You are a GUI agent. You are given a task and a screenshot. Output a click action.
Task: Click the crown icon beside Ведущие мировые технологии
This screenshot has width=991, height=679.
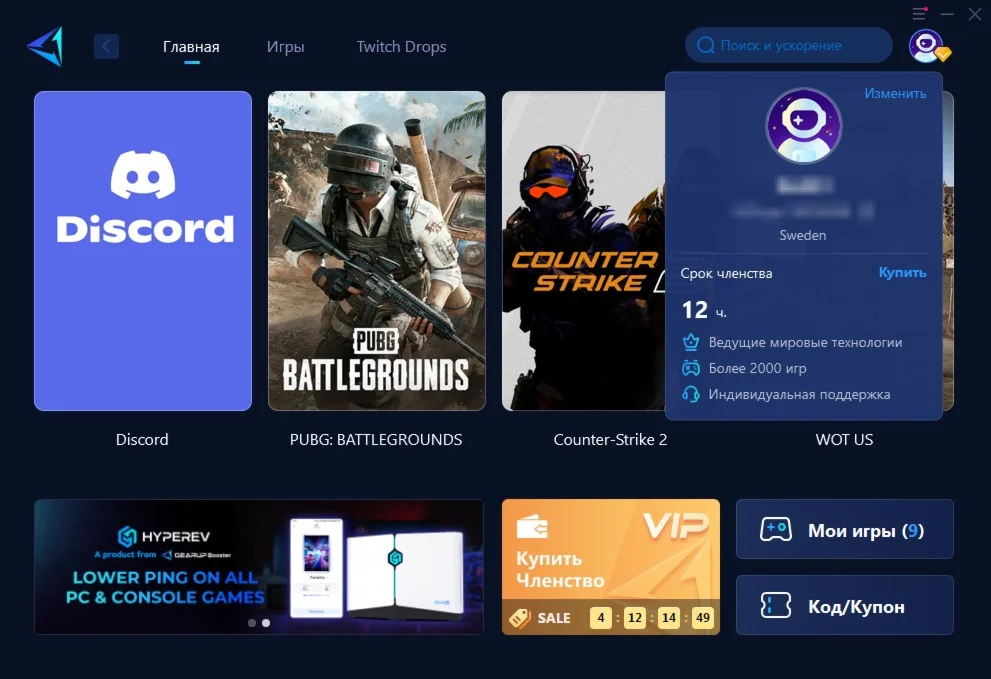(691, 342)
